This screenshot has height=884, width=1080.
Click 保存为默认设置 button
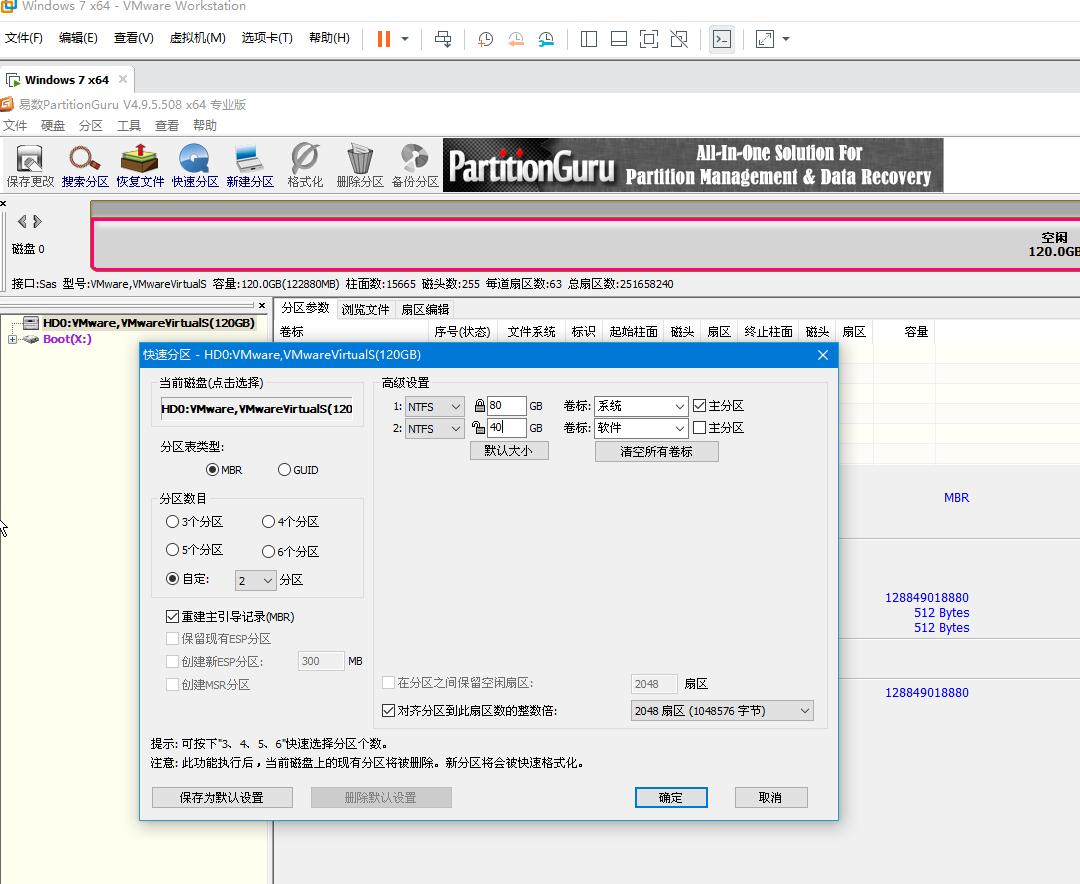coord(222,797)
